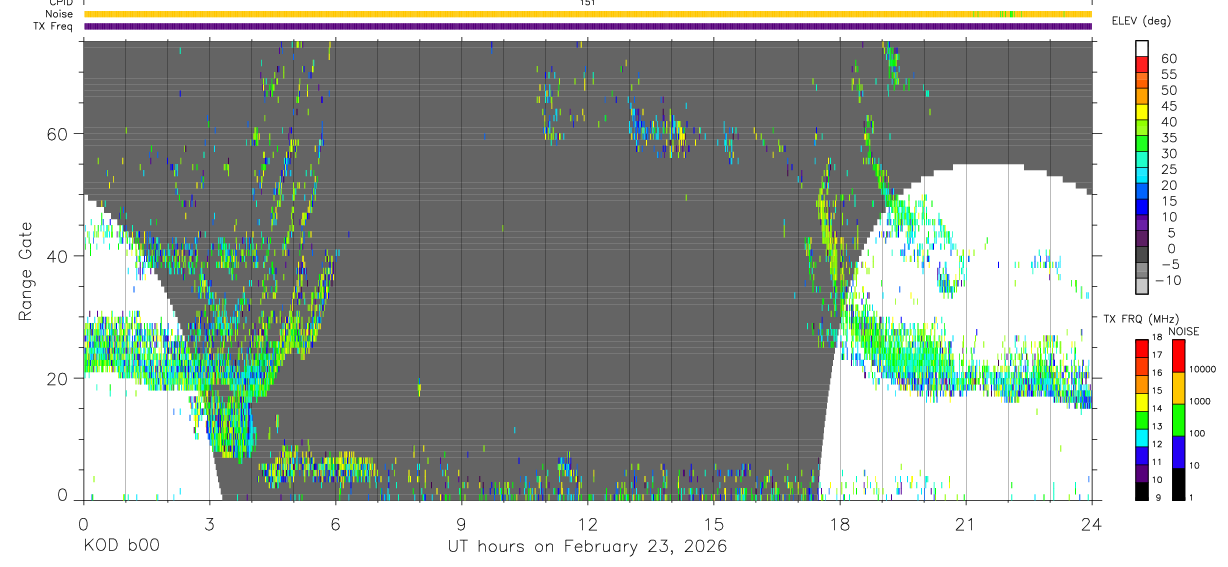Select the 21 tick on UT hours axis
This screenshot has height=567, width=1228.
[x=966, y=524]
